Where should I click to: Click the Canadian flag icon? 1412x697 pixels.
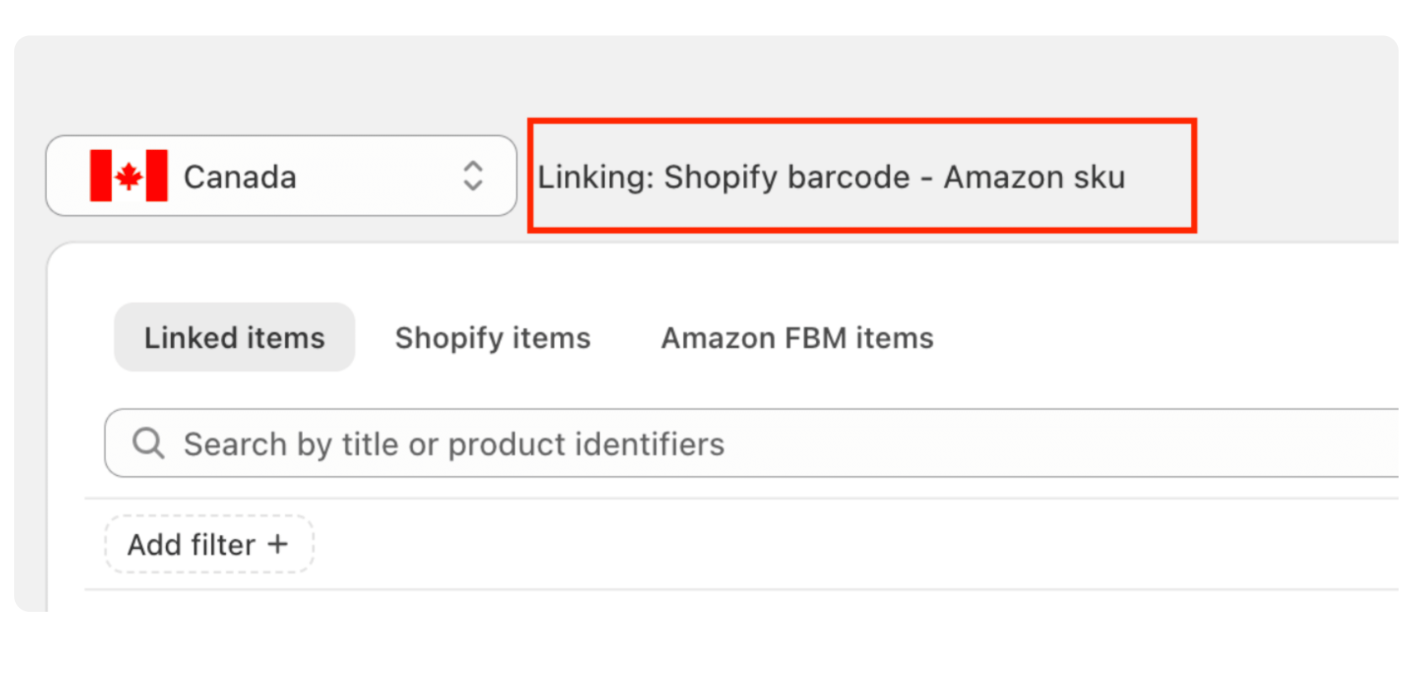click(x=129, y=176)
